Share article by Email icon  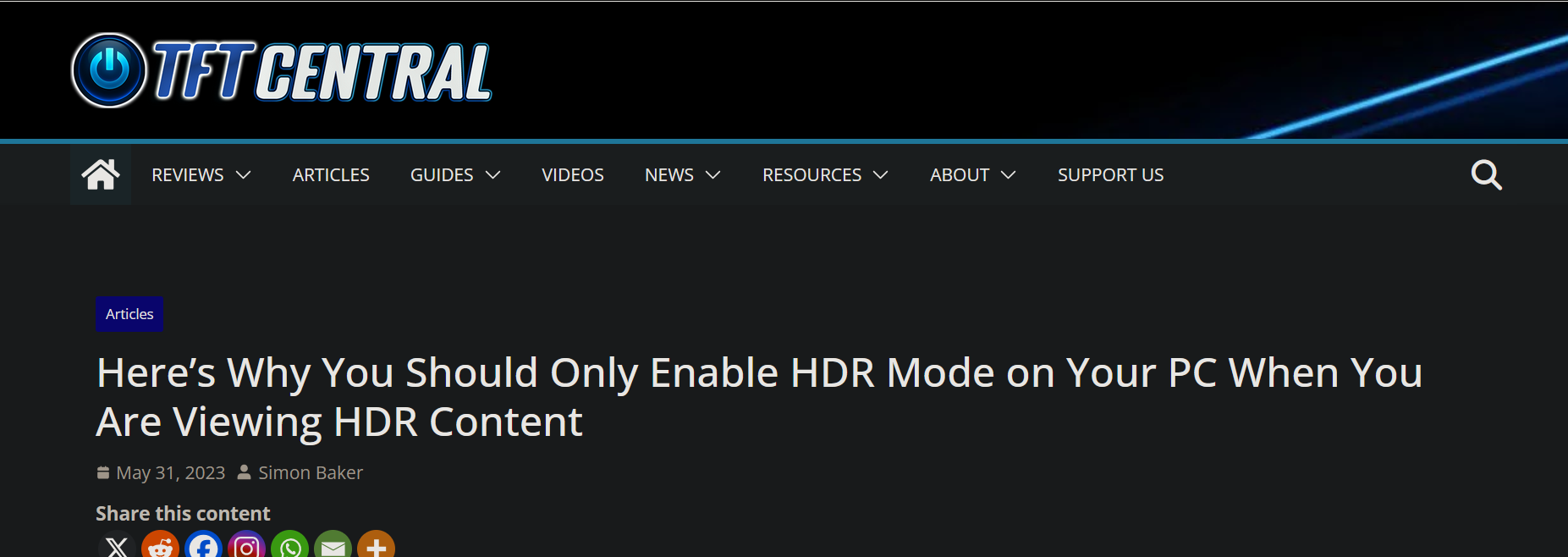coord(333,546)
